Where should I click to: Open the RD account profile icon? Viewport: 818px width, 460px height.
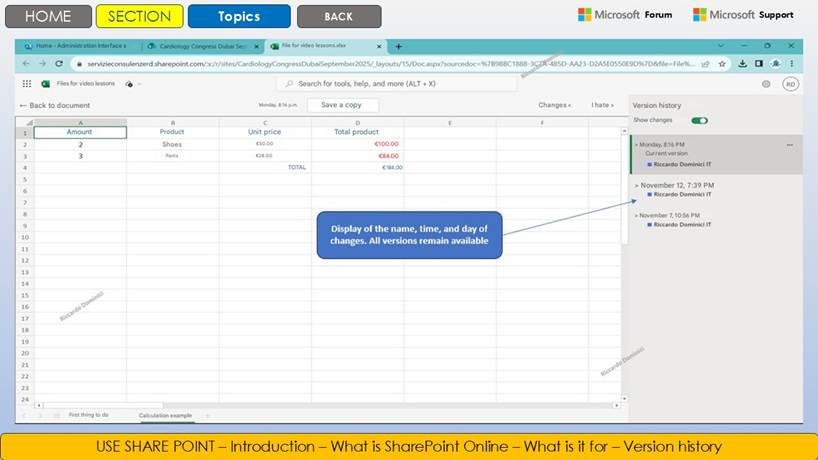click(x=790, y=84)
